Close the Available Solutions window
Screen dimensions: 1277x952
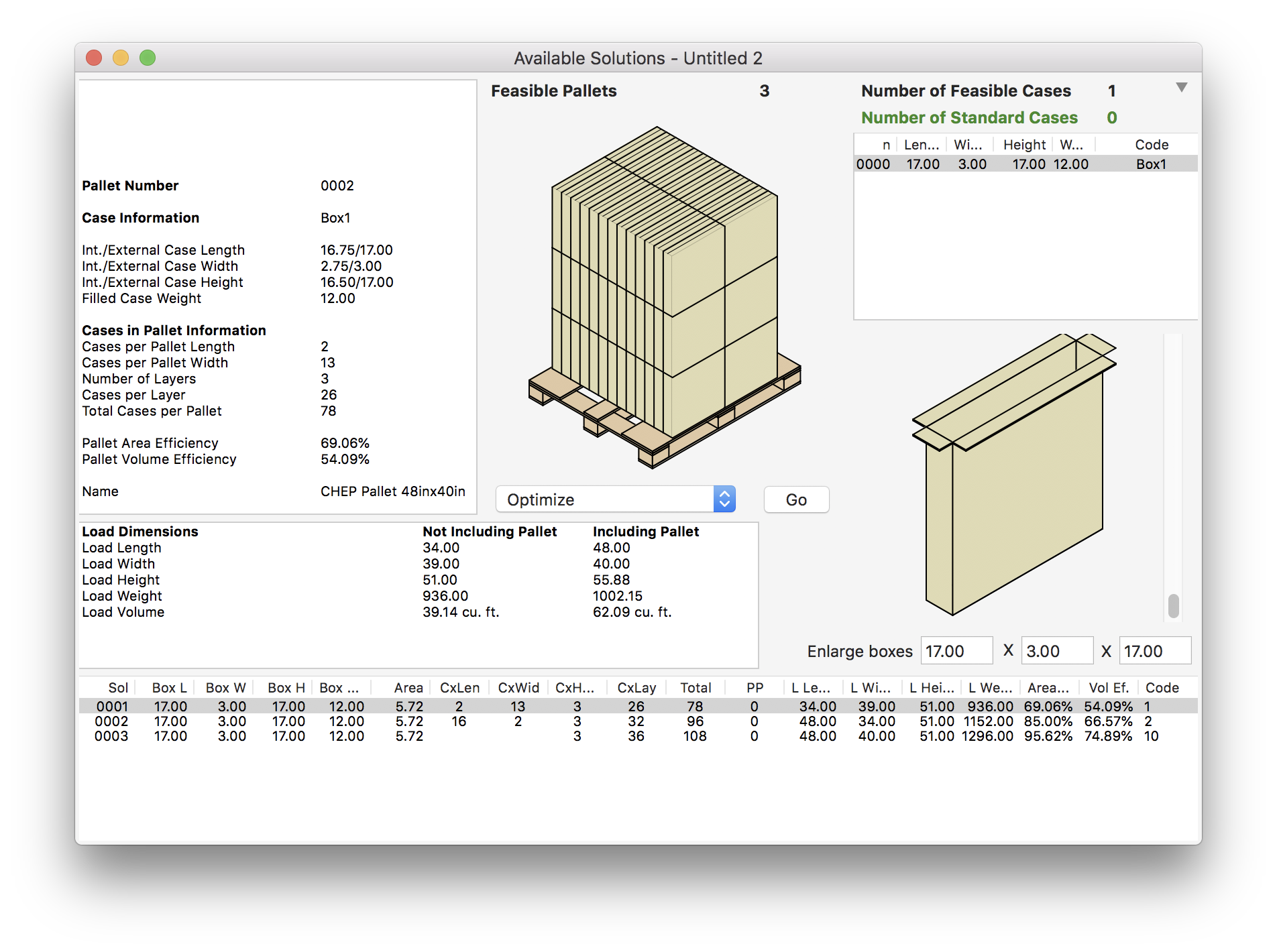pos(94,58)
